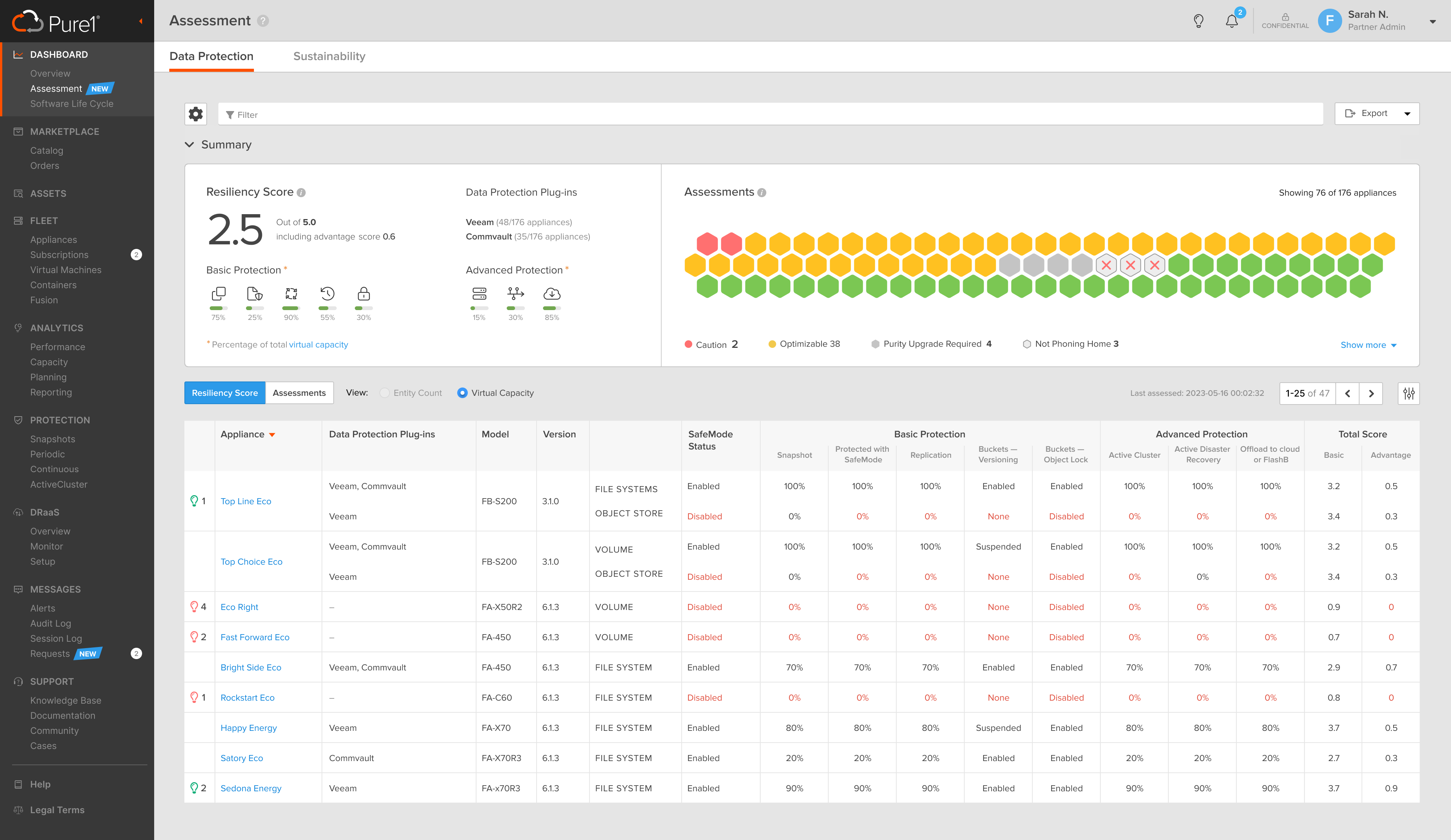The height and width of the screenshot is (840, 1451).
Task: Switch to the Sustainability tab
Action: [329, 56]
